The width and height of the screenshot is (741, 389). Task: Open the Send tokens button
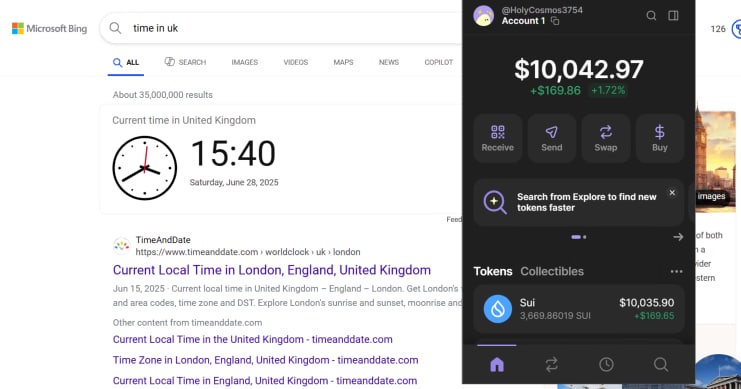(x=551, y=138)
